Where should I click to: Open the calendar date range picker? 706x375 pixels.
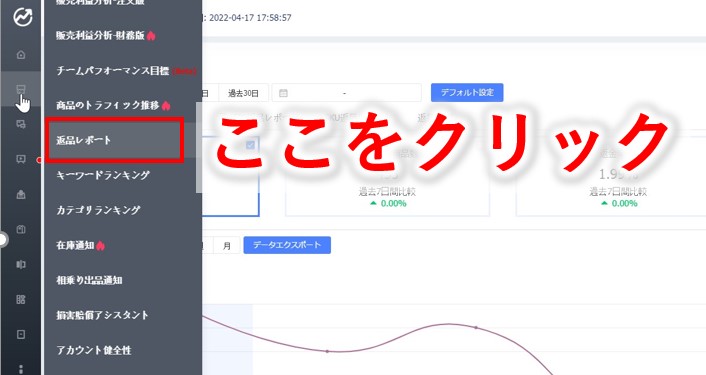pos(347,93)
